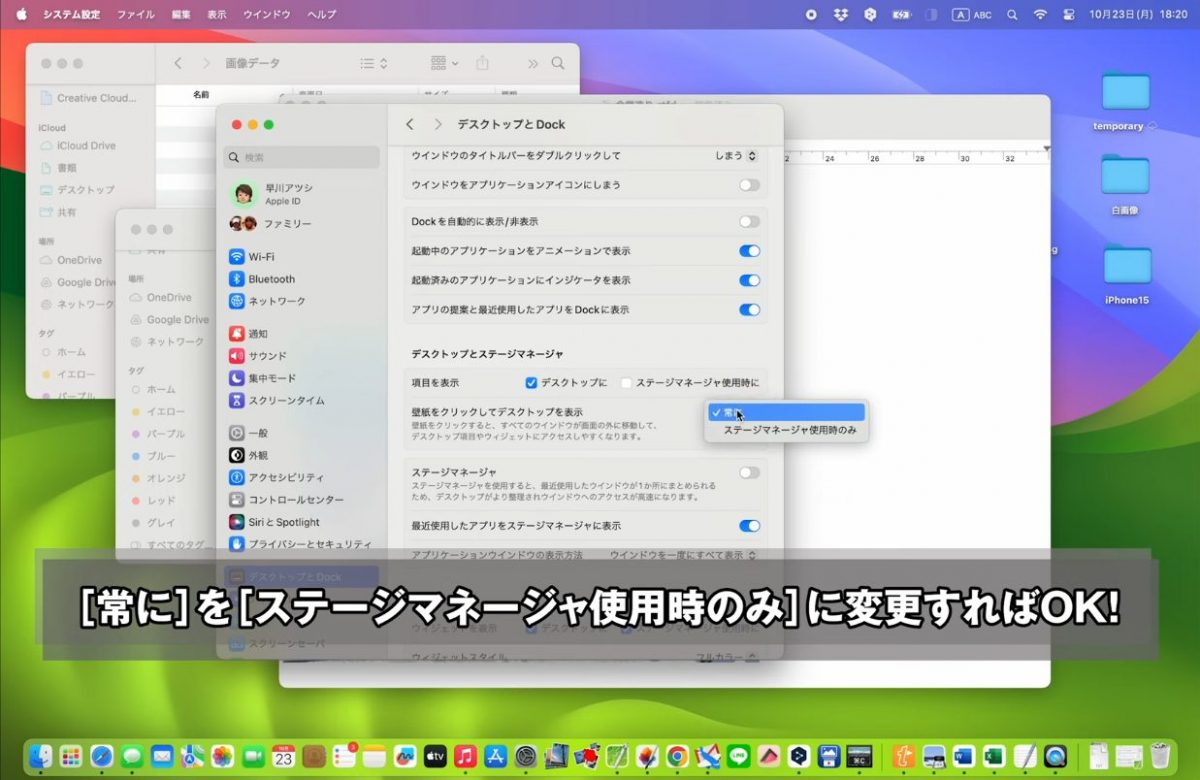Screen dimensions: 1200x780
Task: Open Google Chrome from the Dock
Action: pyautogui.click(x=677, y=756)
